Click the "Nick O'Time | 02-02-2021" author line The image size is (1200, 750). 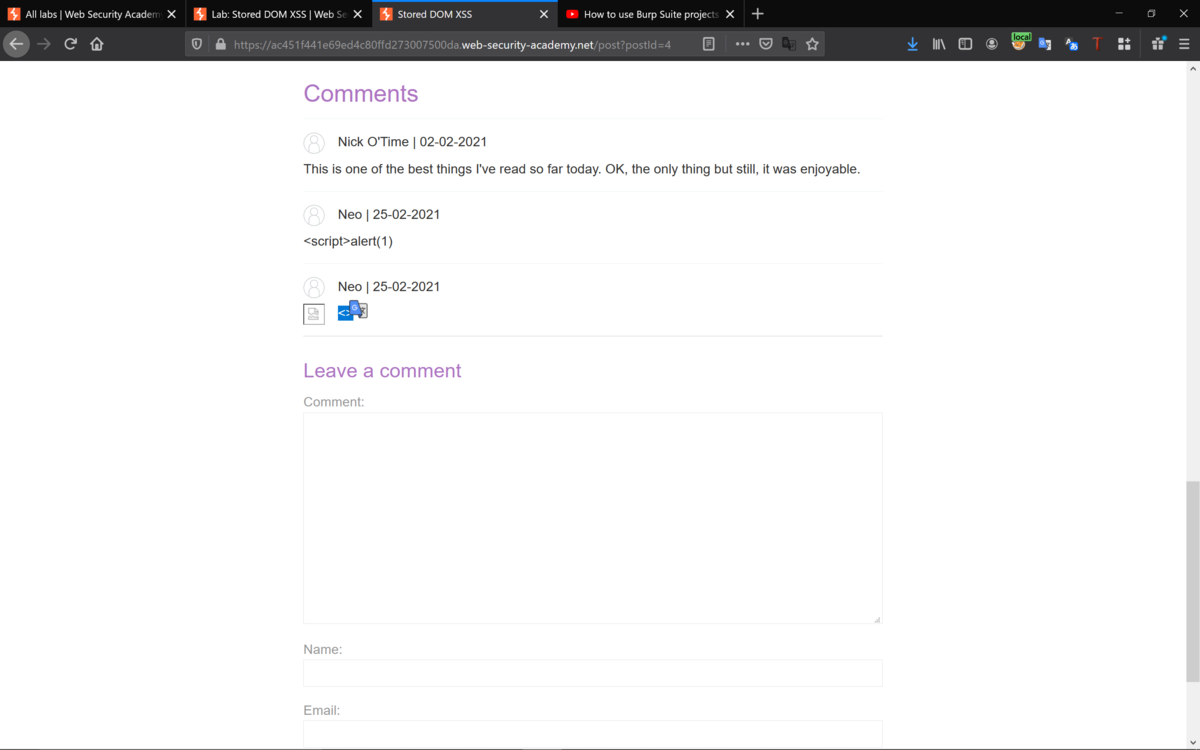[x=412, y=142]
